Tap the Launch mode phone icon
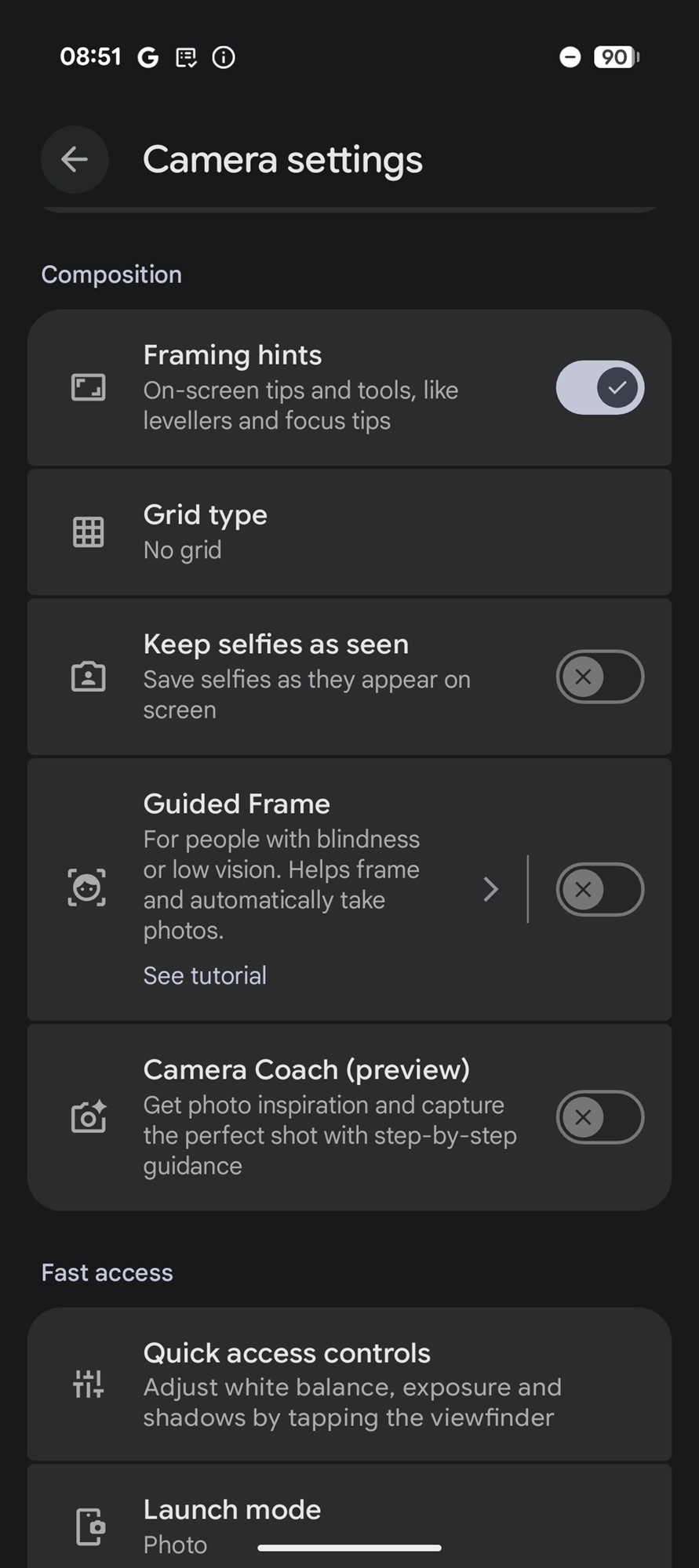The image size is (699, 1568). click(90, 1526)
